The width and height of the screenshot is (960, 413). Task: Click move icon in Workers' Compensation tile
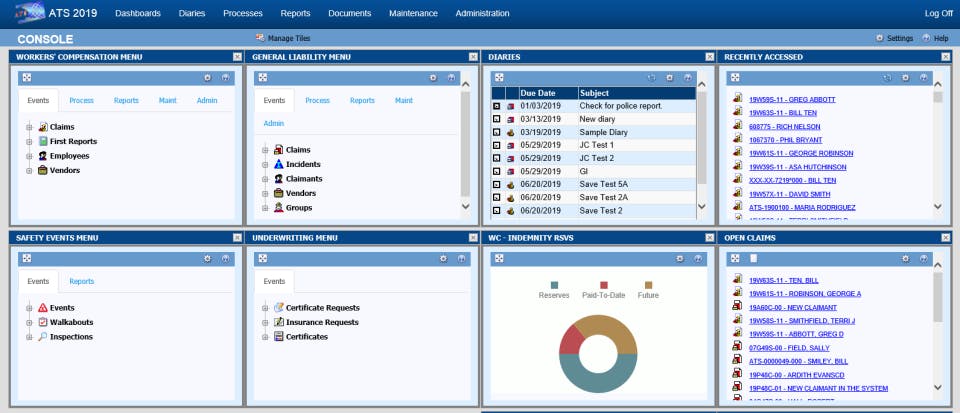click(x=26, y=78)
